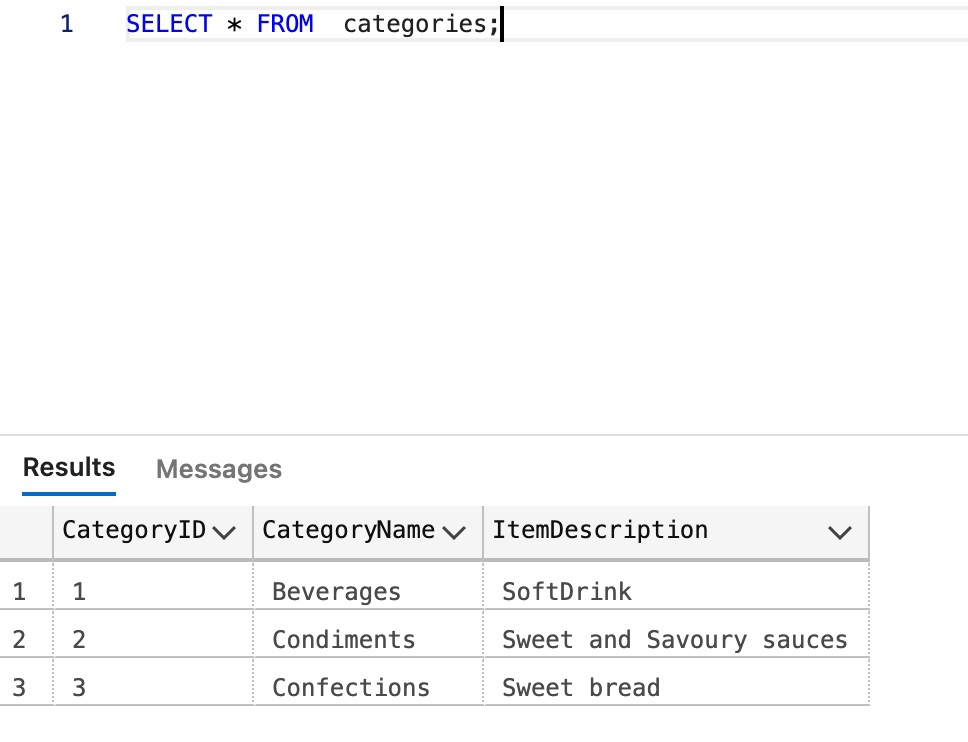Viewport: 968px width, 742px height.
Task: Place cursor on the SELECT keyword
Action: coord(169,24)
